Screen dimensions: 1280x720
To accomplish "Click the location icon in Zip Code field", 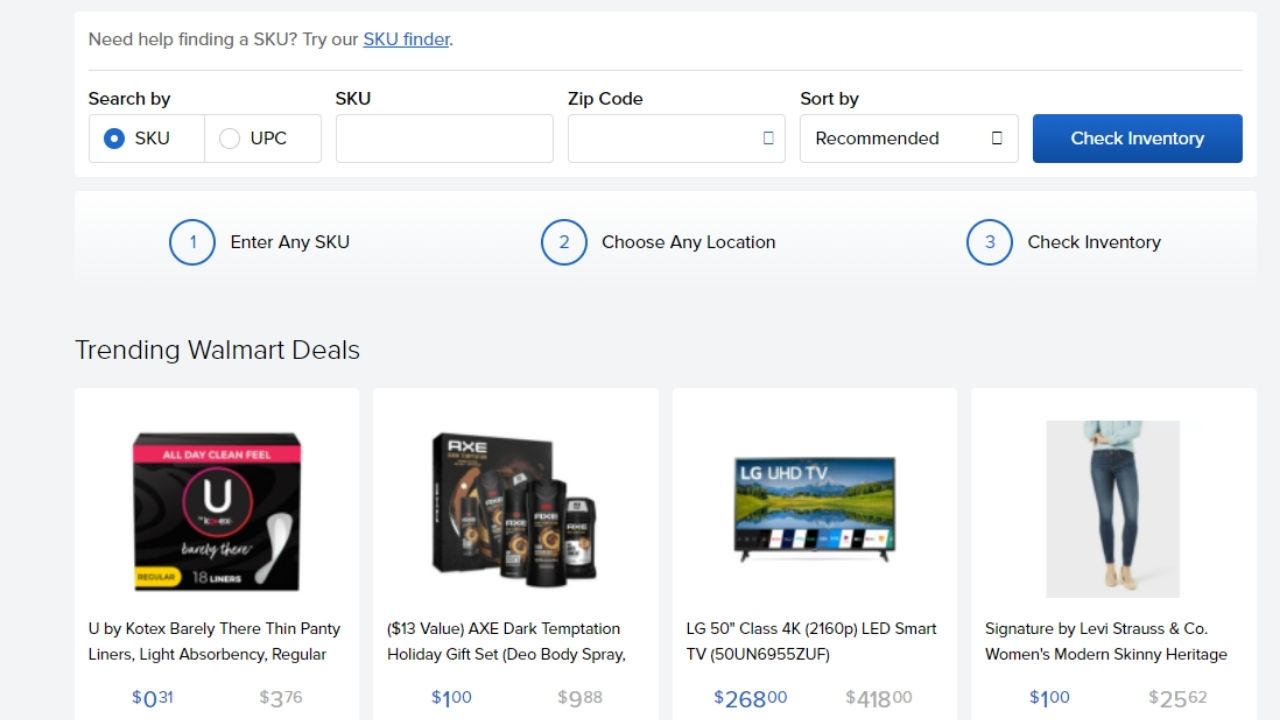I will click(768, 138).
